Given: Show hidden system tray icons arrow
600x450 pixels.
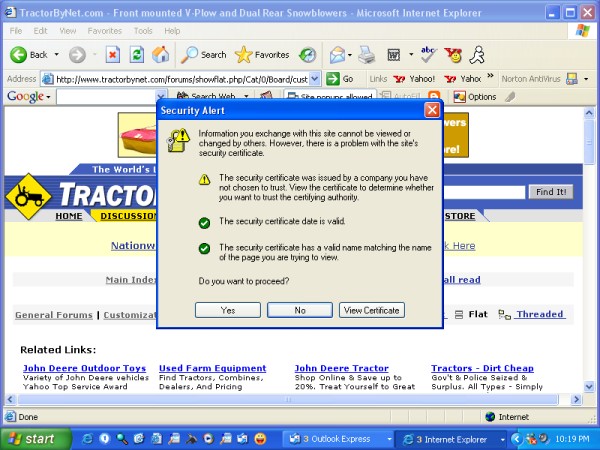Looking at the screenshot, I should (517, 439).
